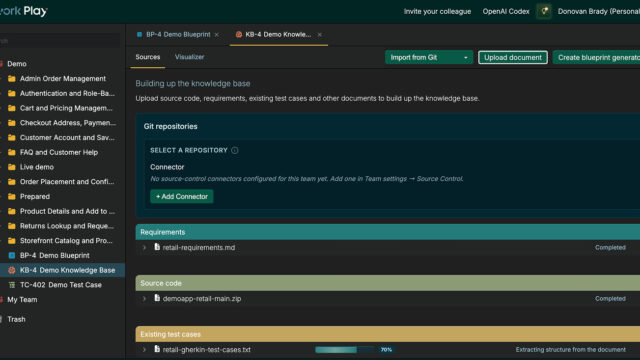Open the Donovan Brady account menu
Image resolution: width=640 pixels, height=360 pixels.
coord(599,11)
